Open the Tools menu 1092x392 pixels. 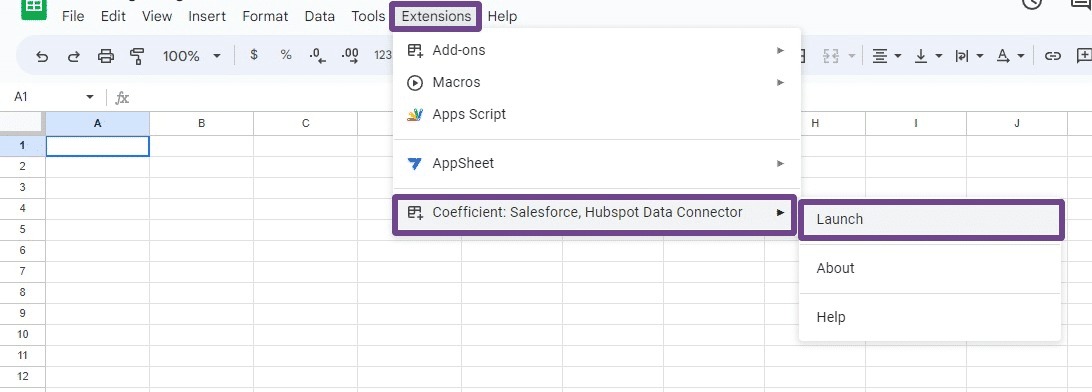368,16
